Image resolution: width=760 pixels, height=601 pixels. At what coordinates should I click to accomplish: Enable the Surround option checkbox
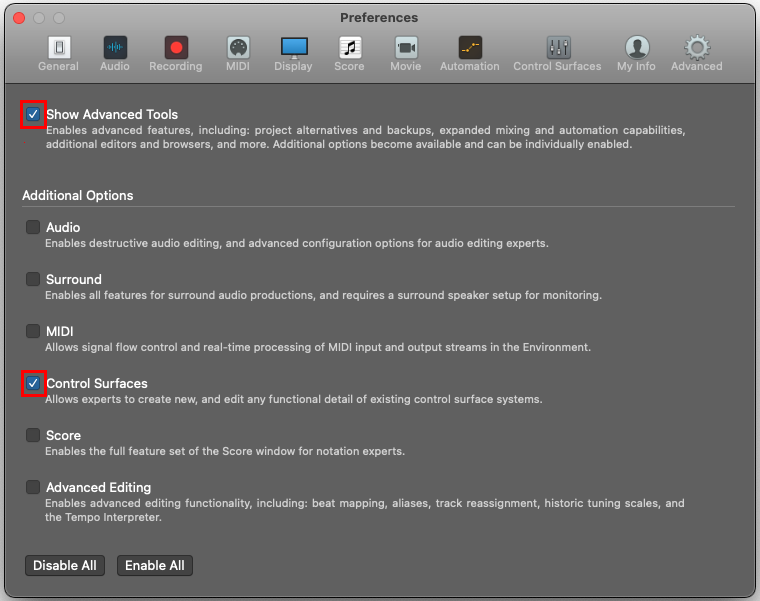[33, 279]
